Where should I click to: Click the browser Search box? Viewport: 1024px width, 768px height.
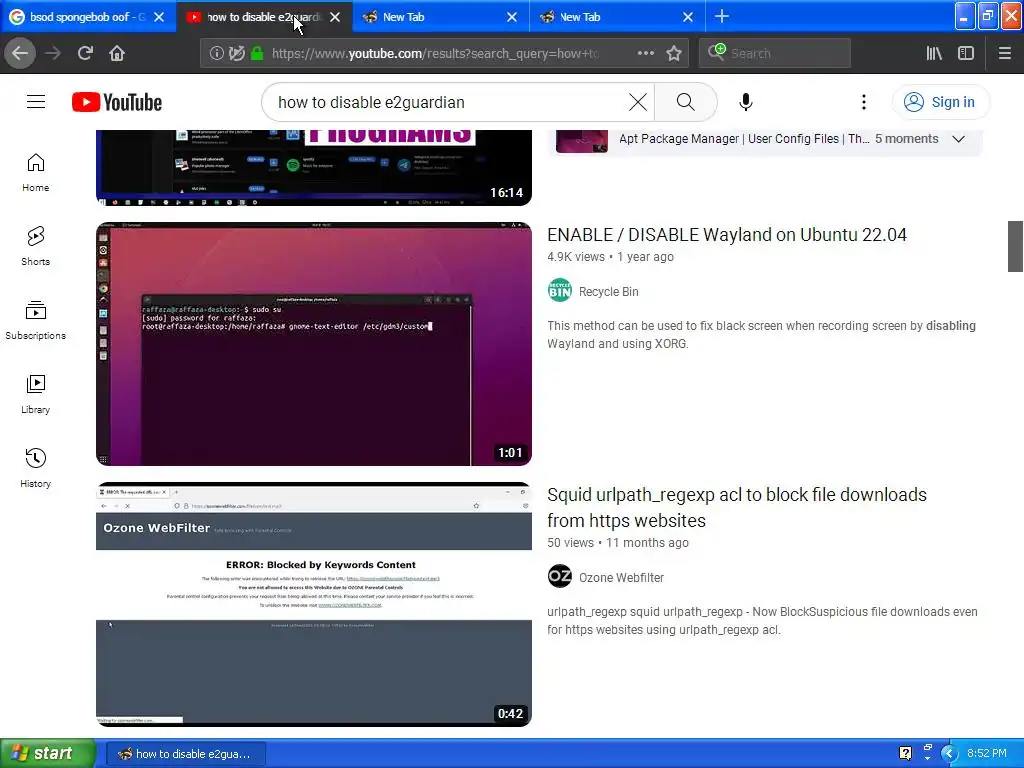point(775,53)
